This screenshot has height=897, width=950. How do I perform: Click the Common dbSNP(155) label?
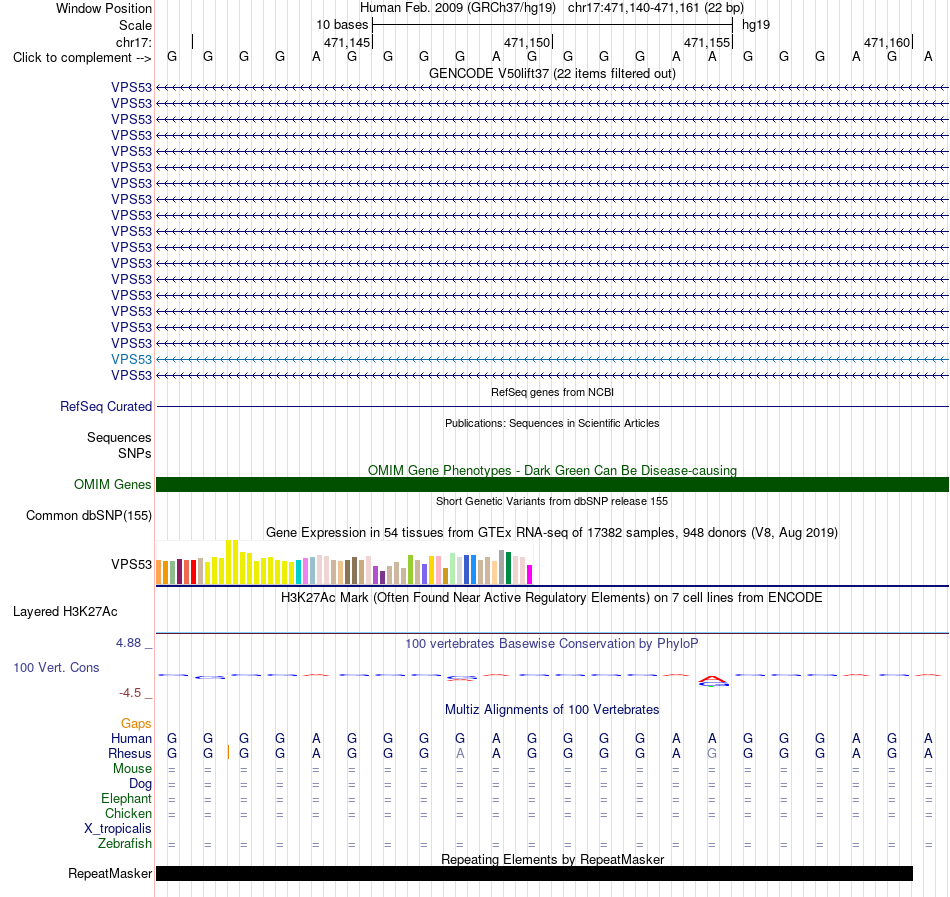click(x=88, y=515)
